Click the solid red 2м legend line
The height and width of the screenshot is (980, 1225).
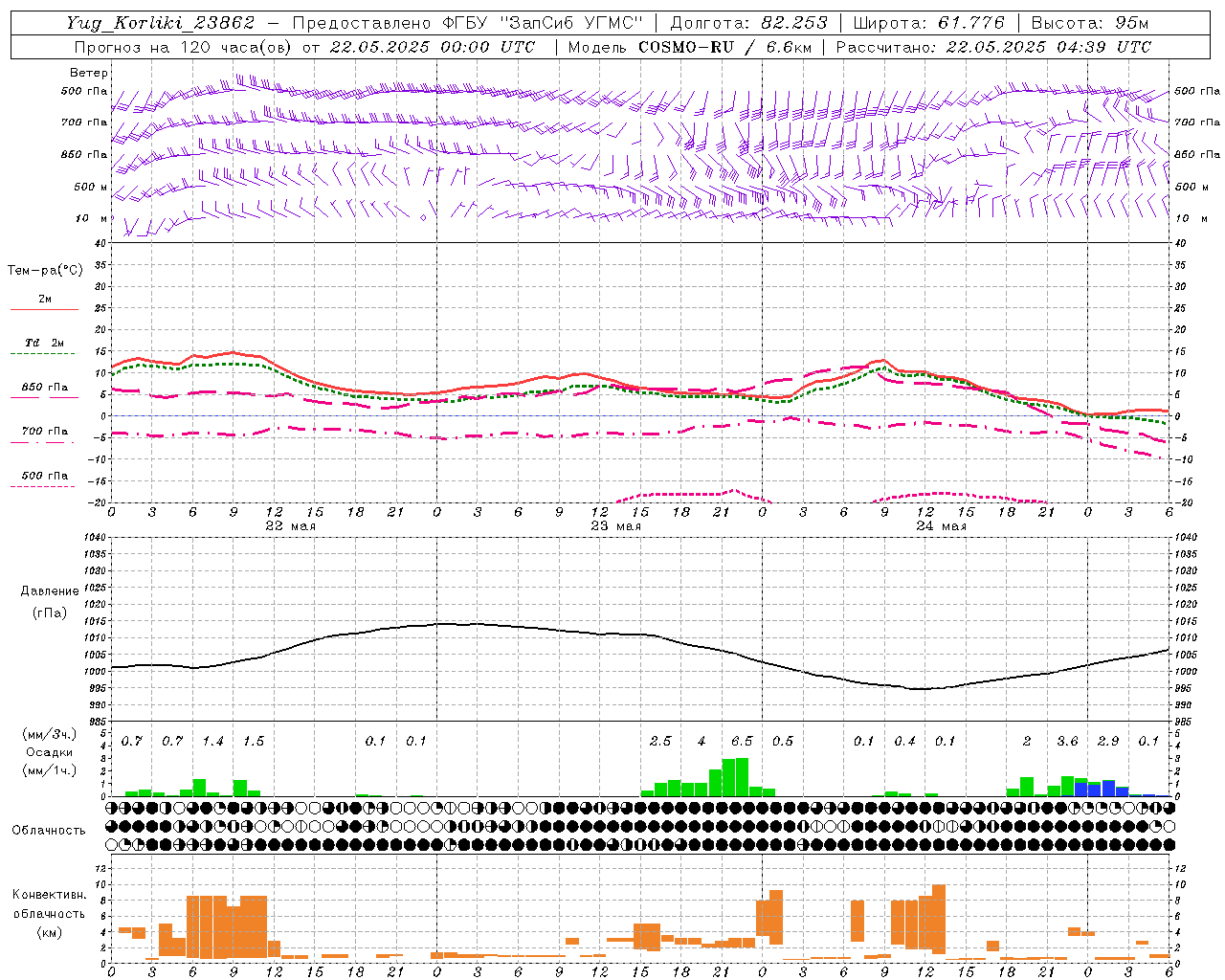click(x=44, y=309)
